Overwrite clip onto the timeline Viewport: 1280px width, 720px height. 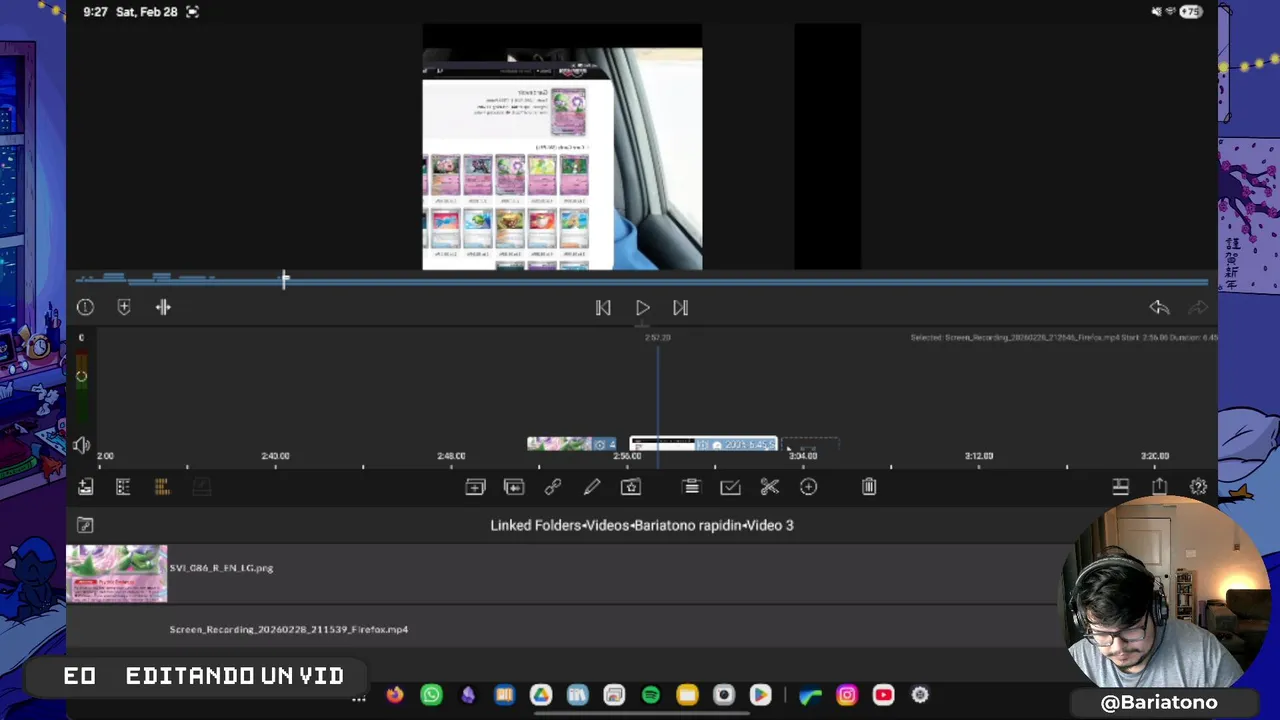click(x=514, y=487)
